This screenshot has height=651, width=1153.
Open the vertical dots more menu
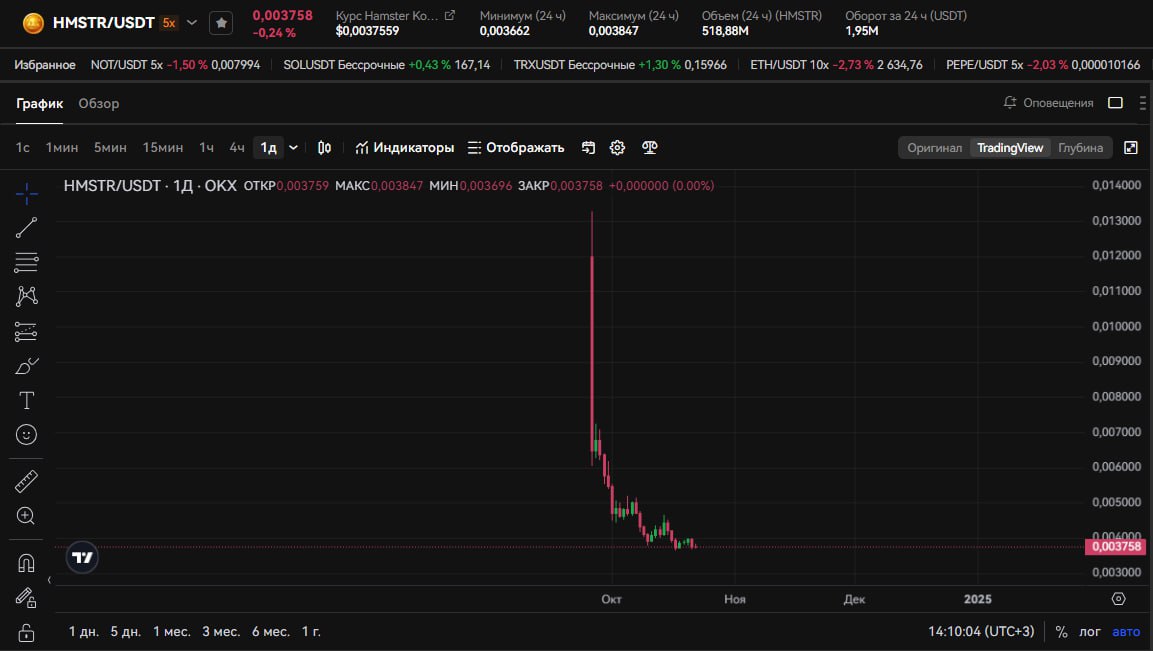[x=1143, y=103]
